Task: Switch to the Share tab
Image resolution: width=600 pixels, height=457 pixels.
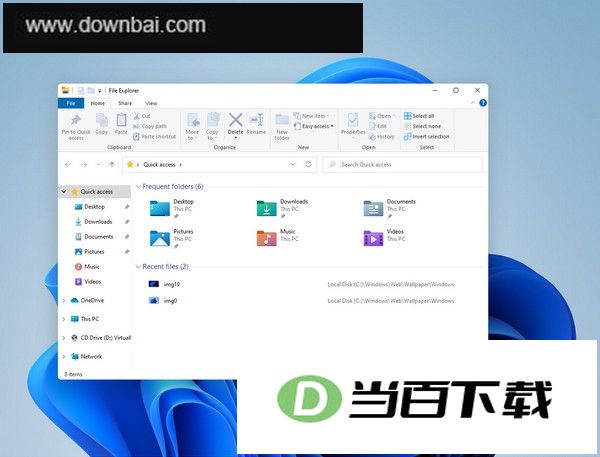Action: point(125,103)
